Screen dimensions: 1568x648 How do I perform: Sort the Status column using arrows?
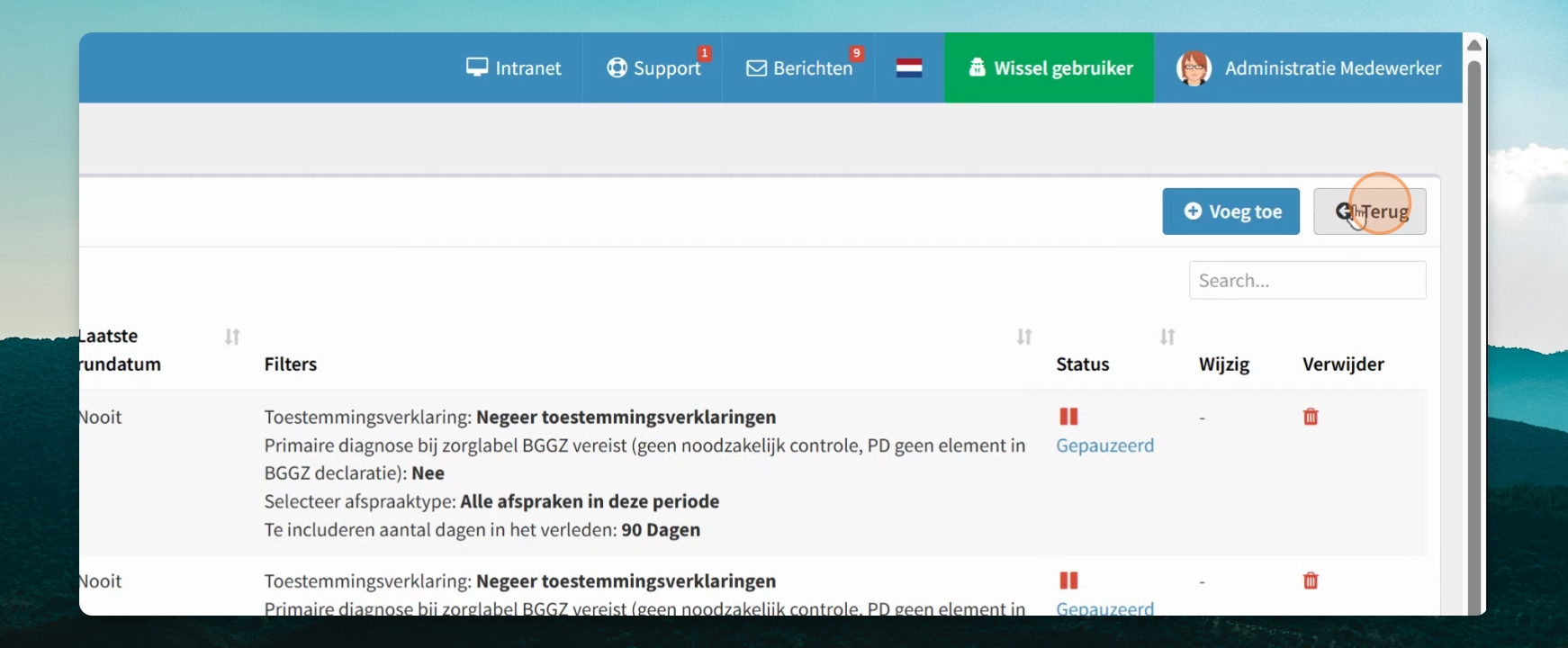coord(1167,337)
